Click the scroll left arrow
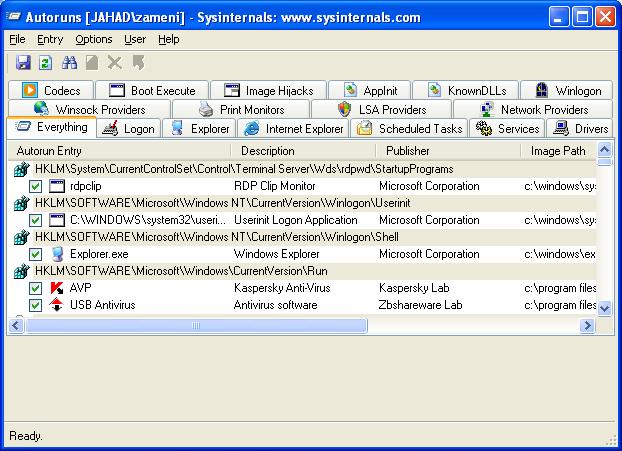Viewport: 622px width, 451px height. tap(15, 326)
